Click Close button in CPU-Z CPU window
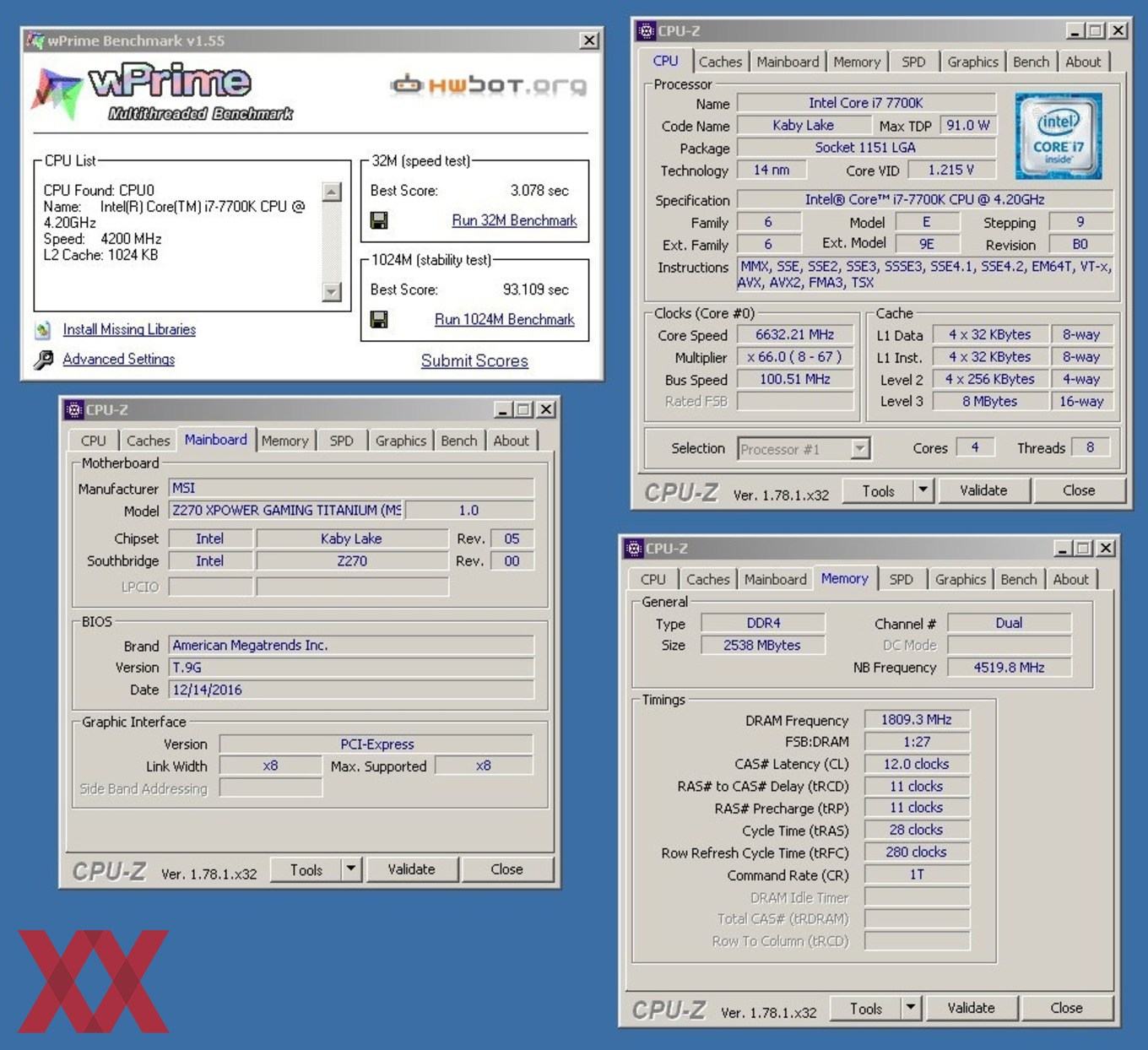 (x=1079, y=490)
